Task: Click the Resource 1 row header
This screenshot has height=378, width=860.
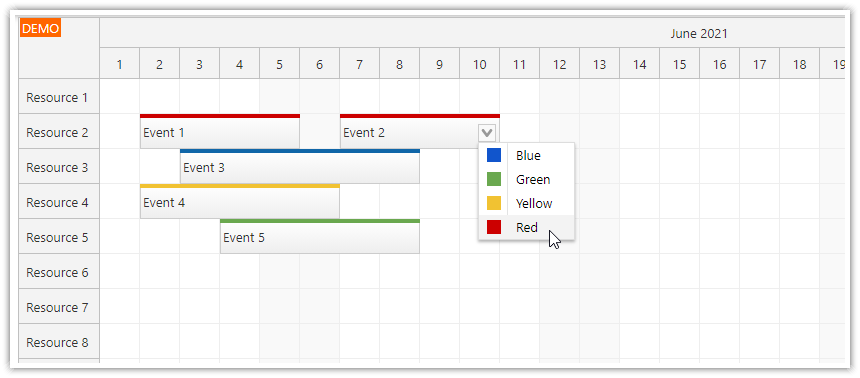Action: click(x=59, y=97)
